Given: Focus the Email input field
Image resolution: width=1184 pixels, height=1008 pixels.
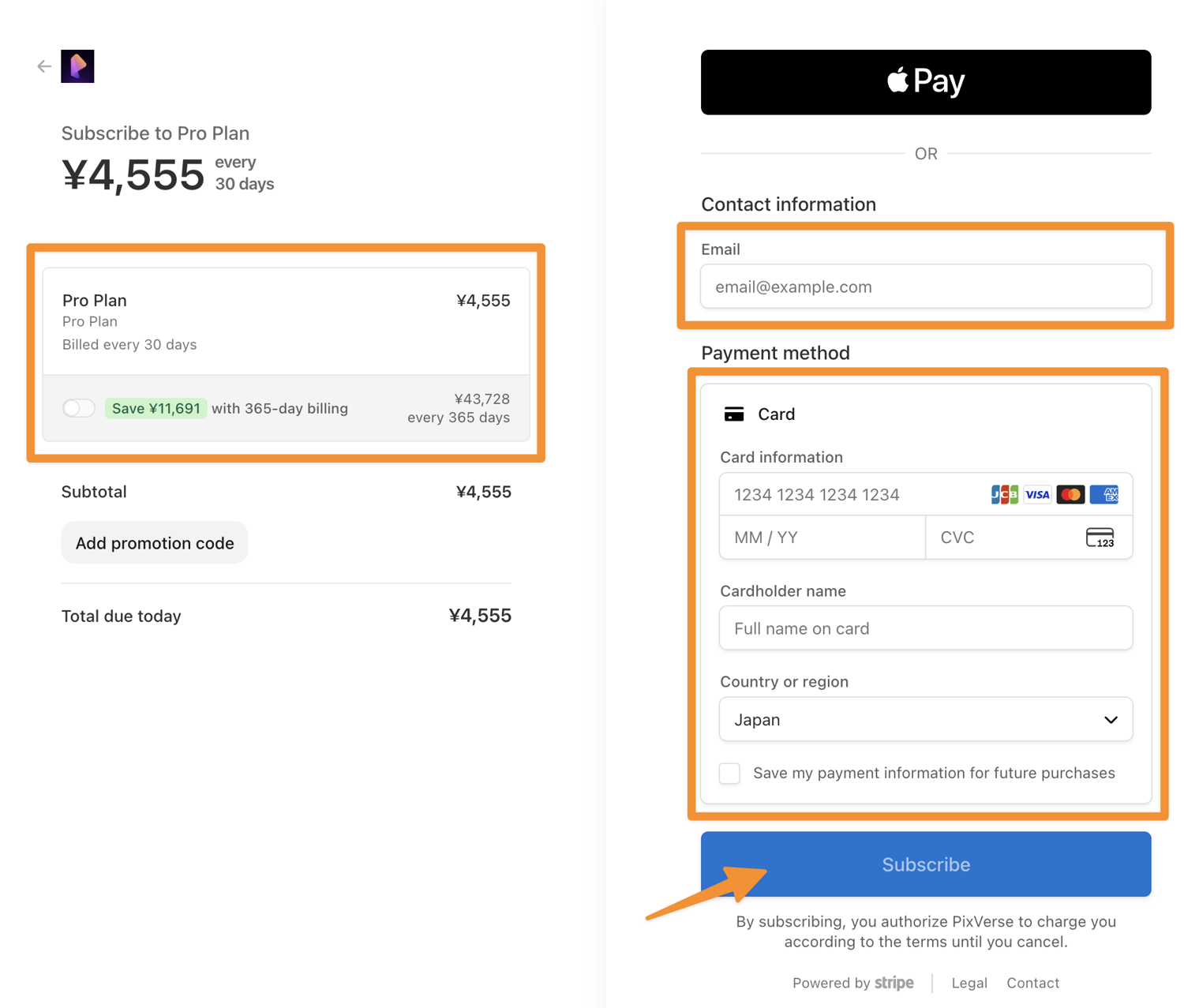Looking at the screenshot, I should [926, 287].
